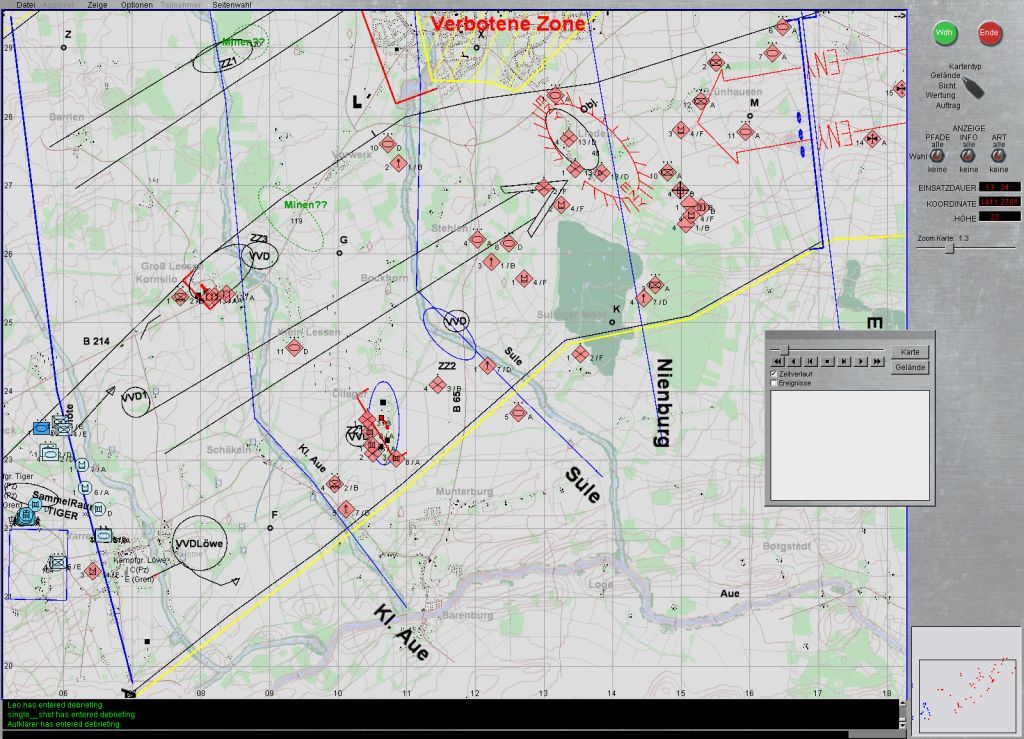Click the rewind button in playback panel

coord(778,361)
